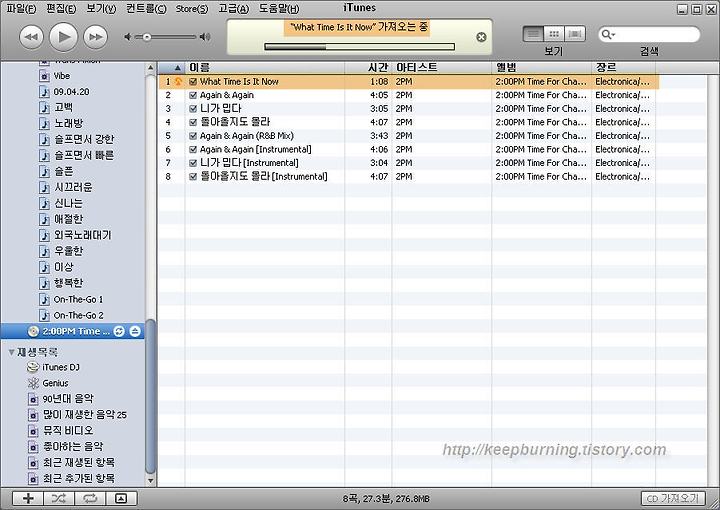The width and height of the screenshot is (720, 510).
Task: Select the 09.04.20 playlist
Action: [x=65, y=92]
